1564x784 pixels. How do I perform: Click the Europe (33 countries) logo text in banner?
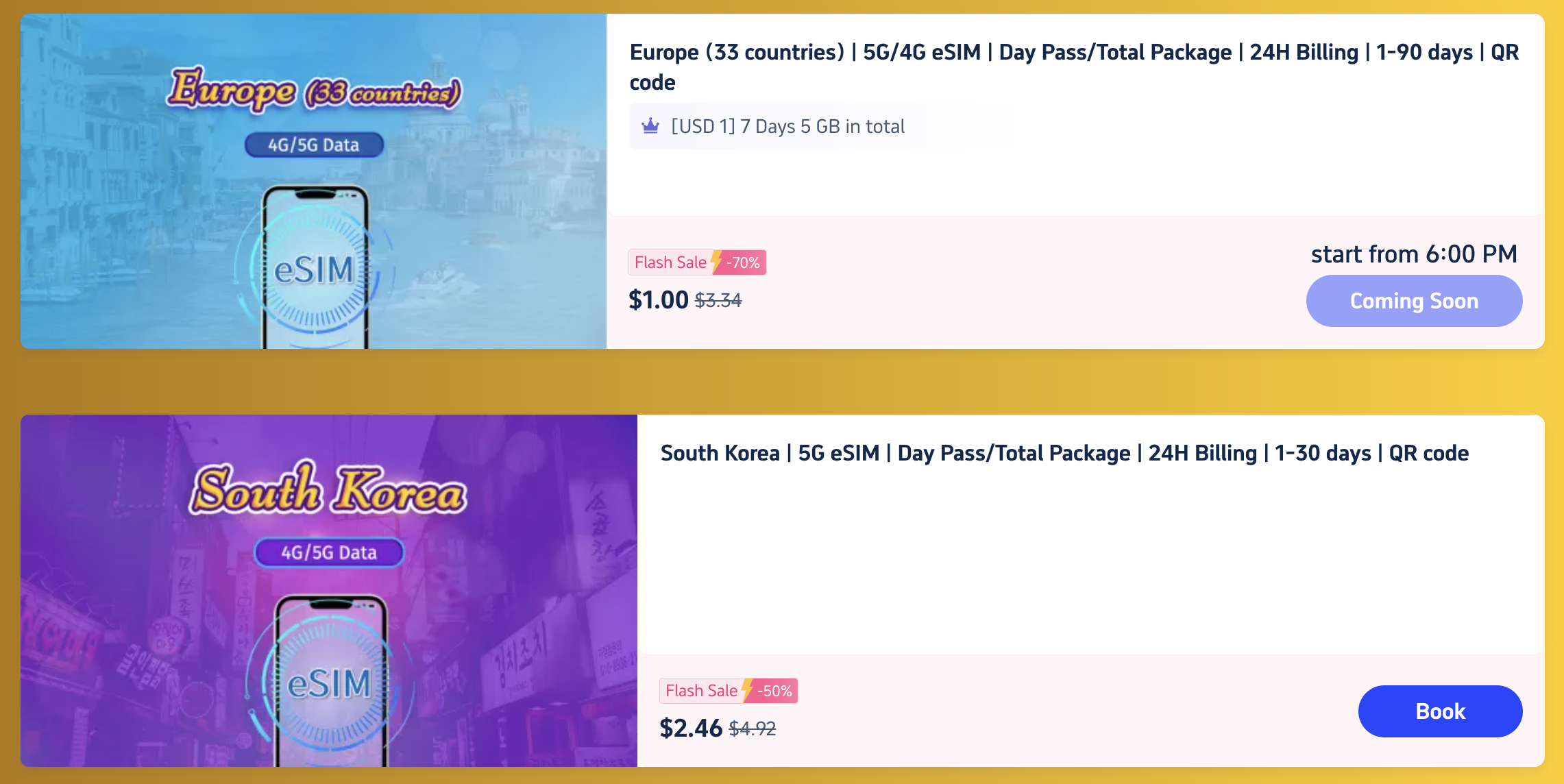314,90
